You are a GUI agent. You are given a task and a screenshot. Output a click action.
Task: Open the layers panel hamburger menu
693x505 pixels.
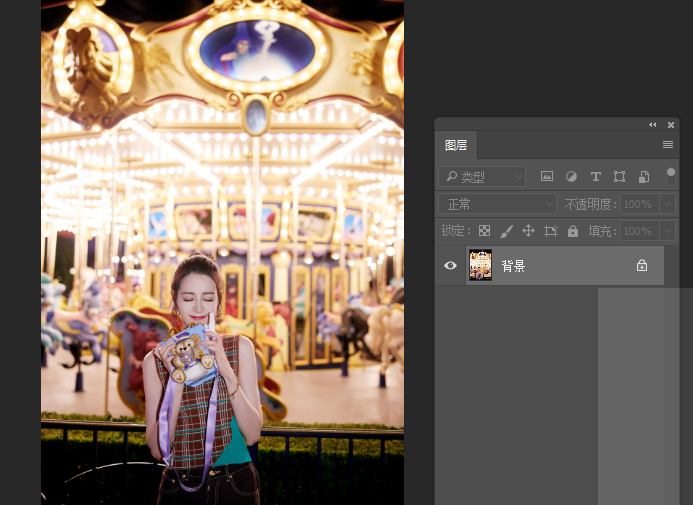[668, 145]
